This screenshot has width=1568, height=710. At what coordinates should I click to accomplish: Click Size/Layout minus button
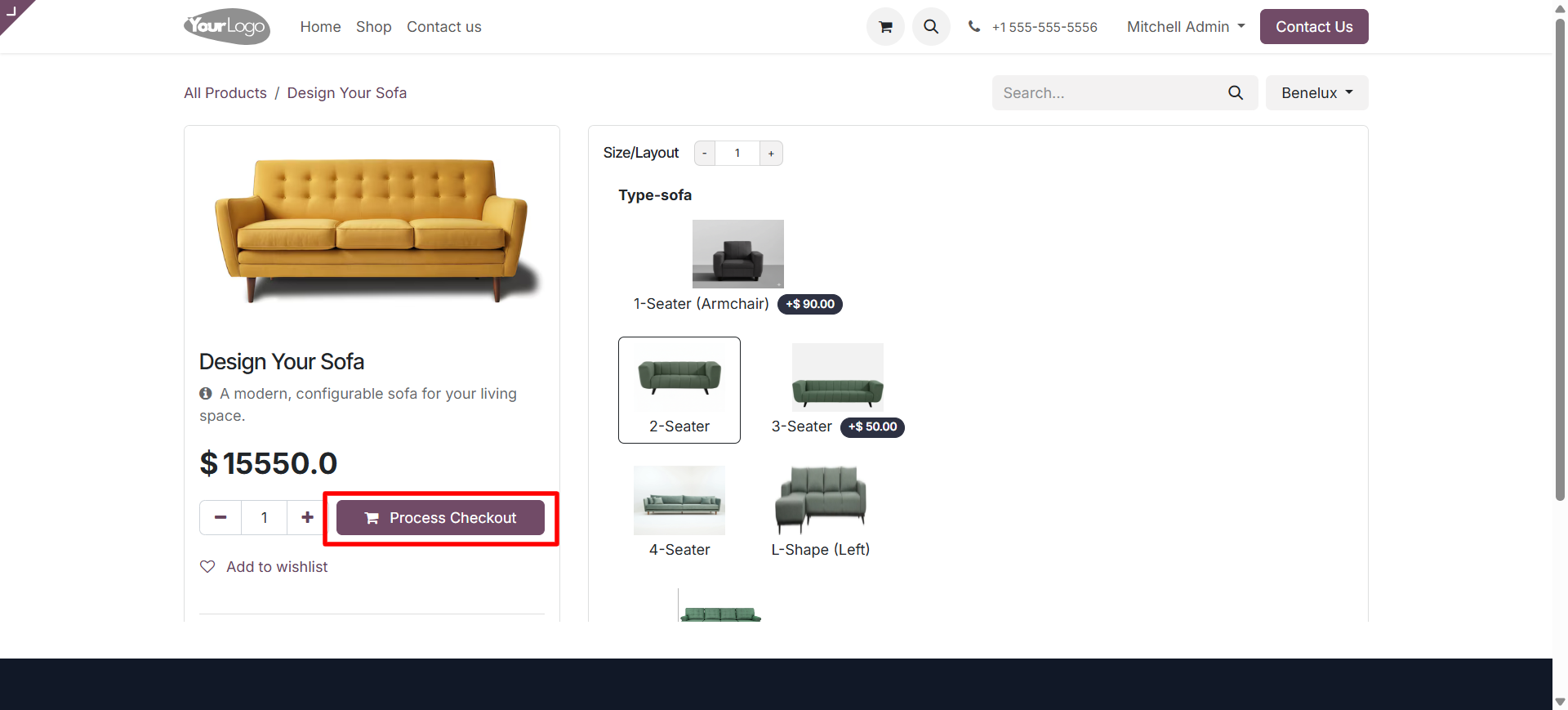705,154
